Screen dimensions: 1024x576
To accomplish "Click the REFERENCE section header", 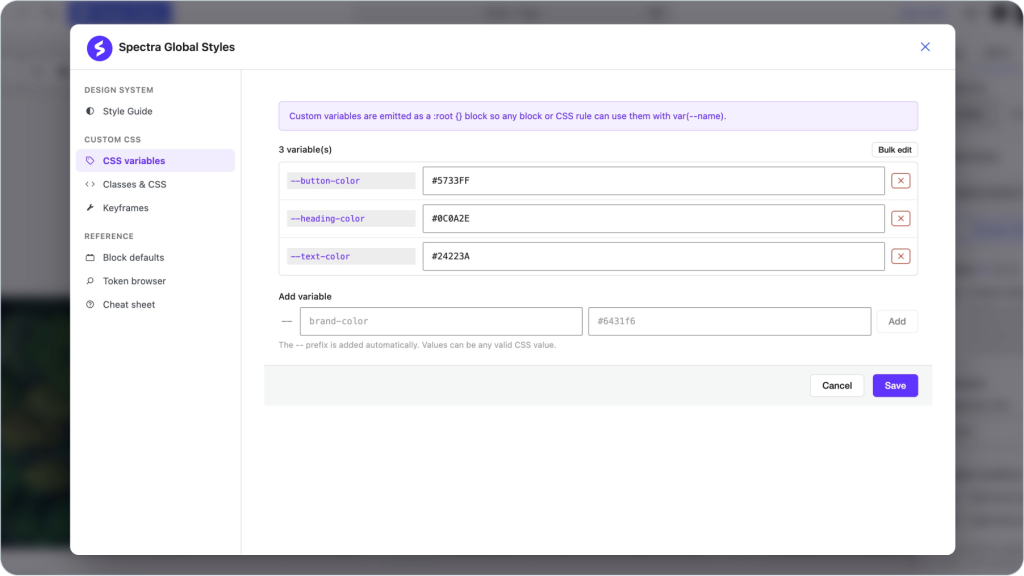I will pyautogui.click(x=109, y=236).
